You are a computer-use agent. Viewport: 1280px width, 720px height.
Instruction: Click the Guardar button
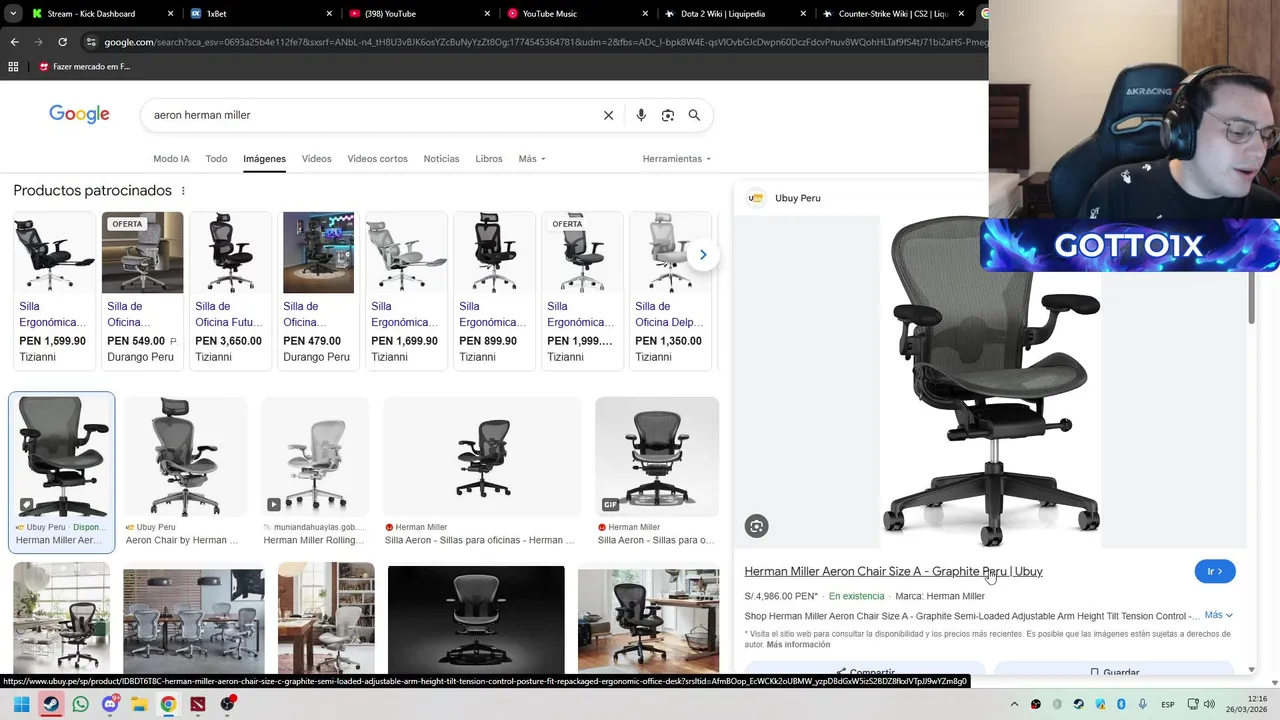pyautogui.click(x=1114, y=671)
